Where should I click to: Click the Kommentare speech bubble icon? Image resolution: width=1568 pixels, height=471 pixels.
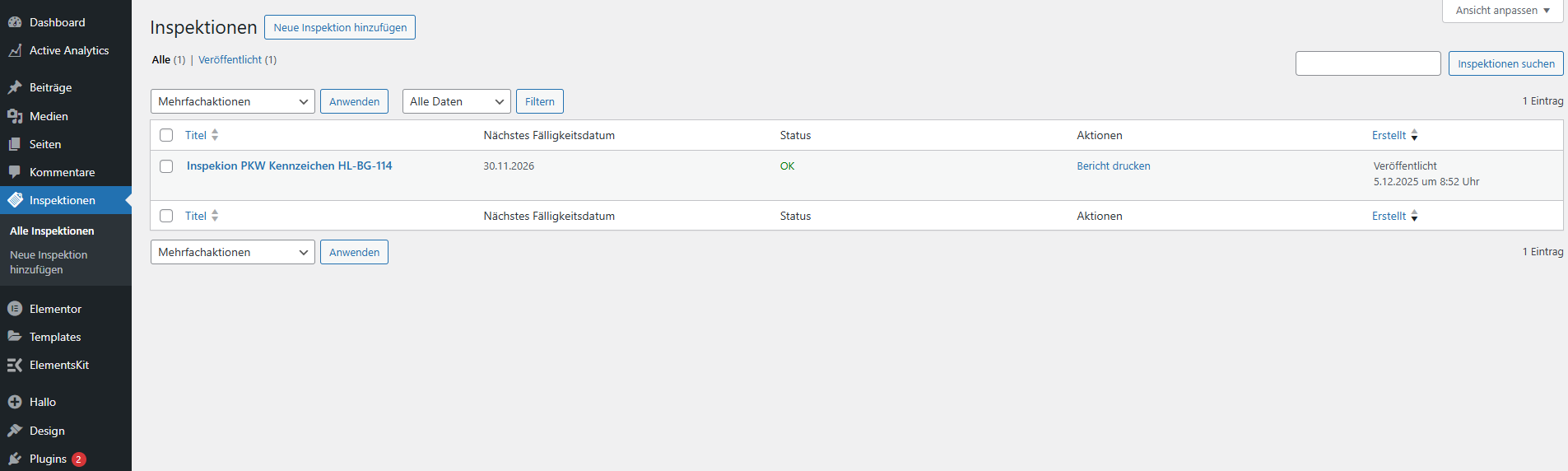click(15, 172)
